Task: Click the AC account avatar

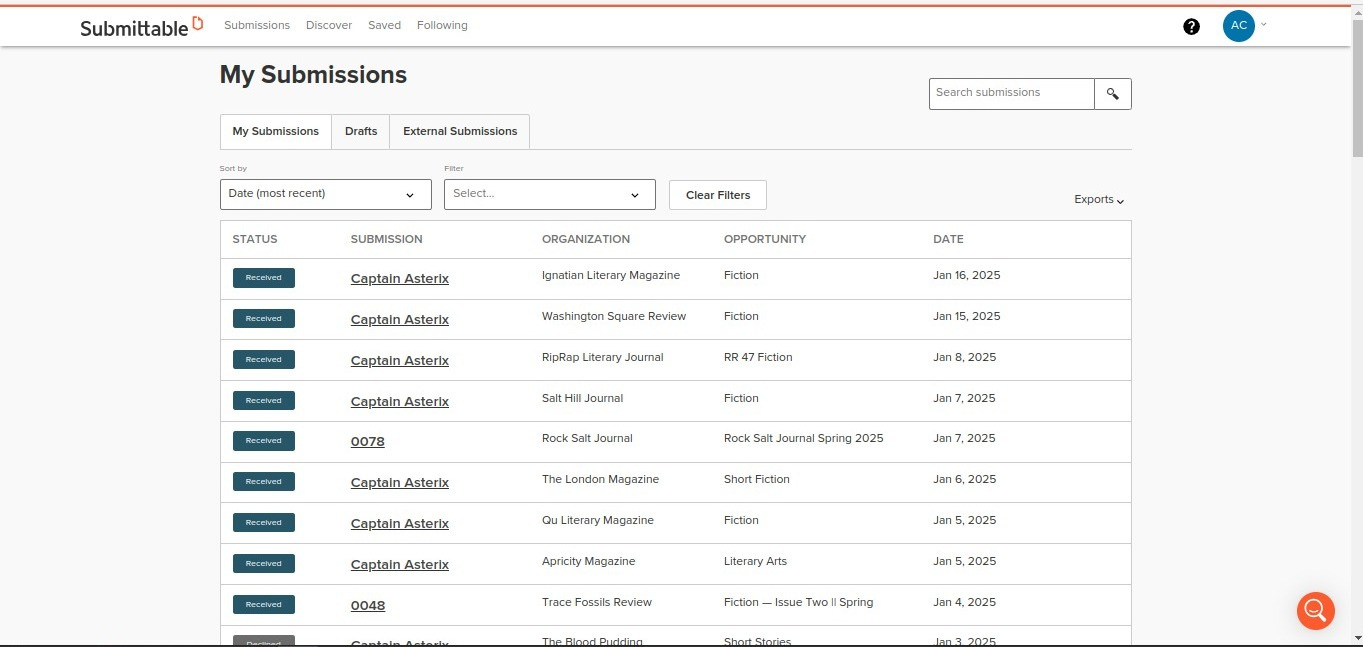Action: pyautogui.click(x=1238, y=26)
